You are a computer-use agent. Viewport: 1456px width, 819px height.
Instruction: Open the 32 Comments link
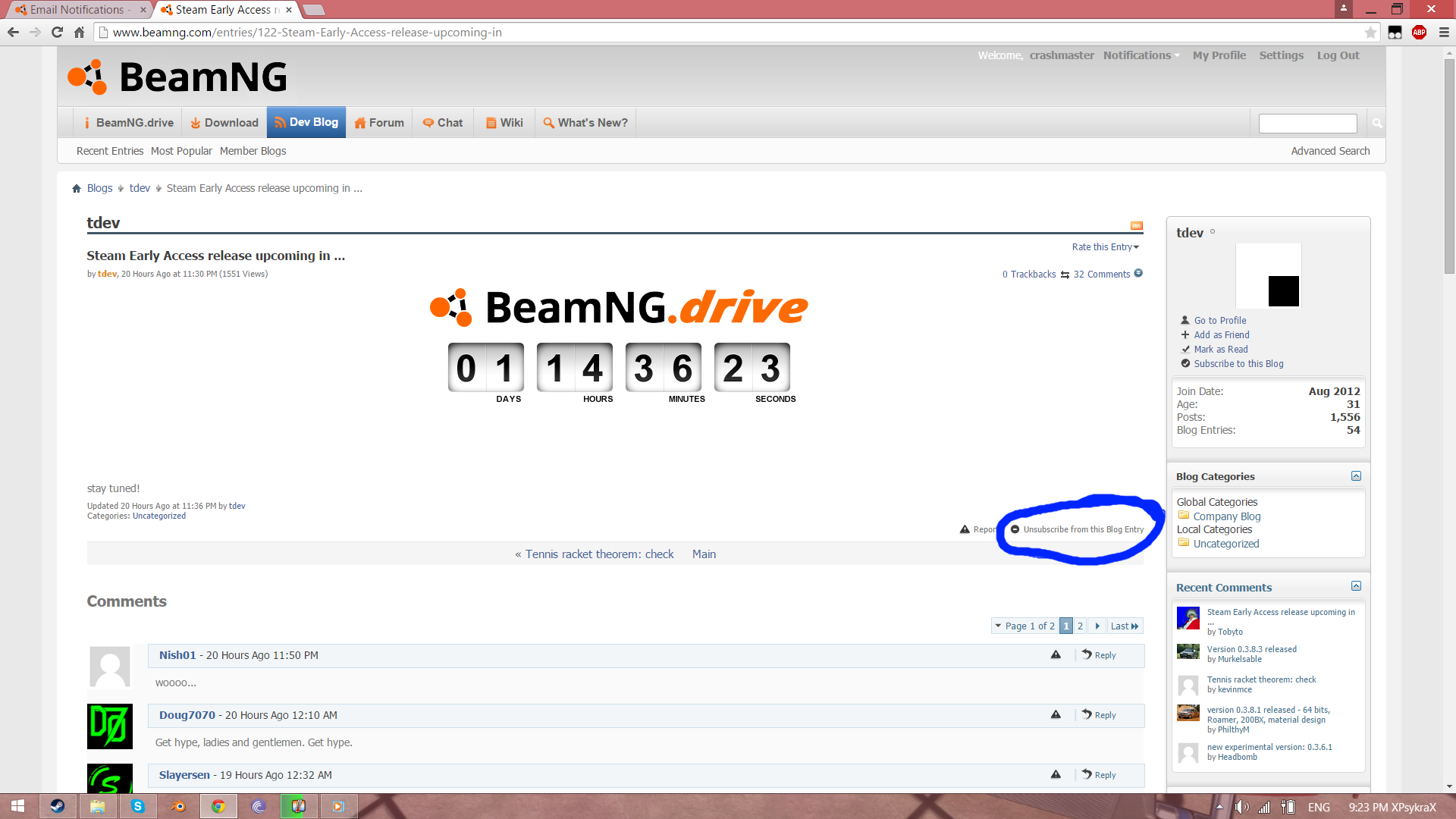click(1101, 275)
